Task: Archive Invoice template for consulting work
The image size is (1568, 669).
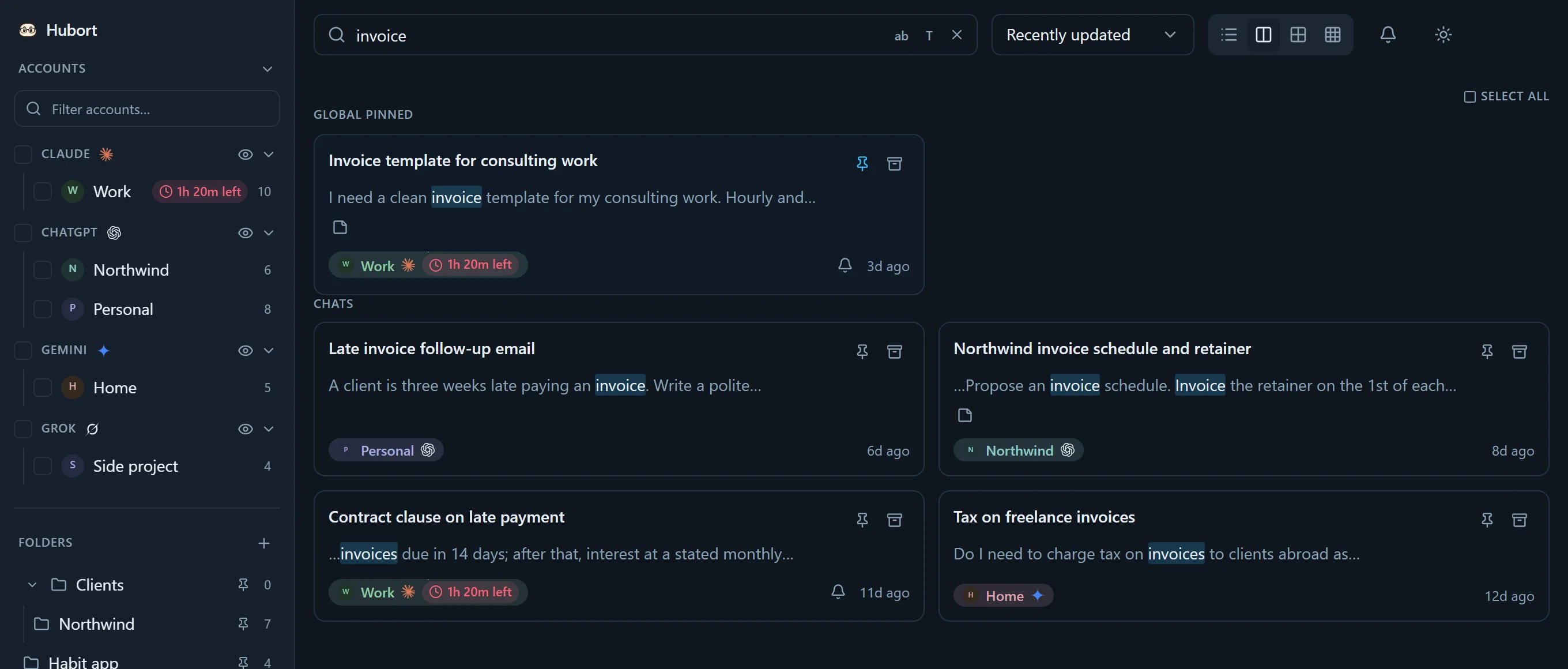Action: tap(894, 163)
